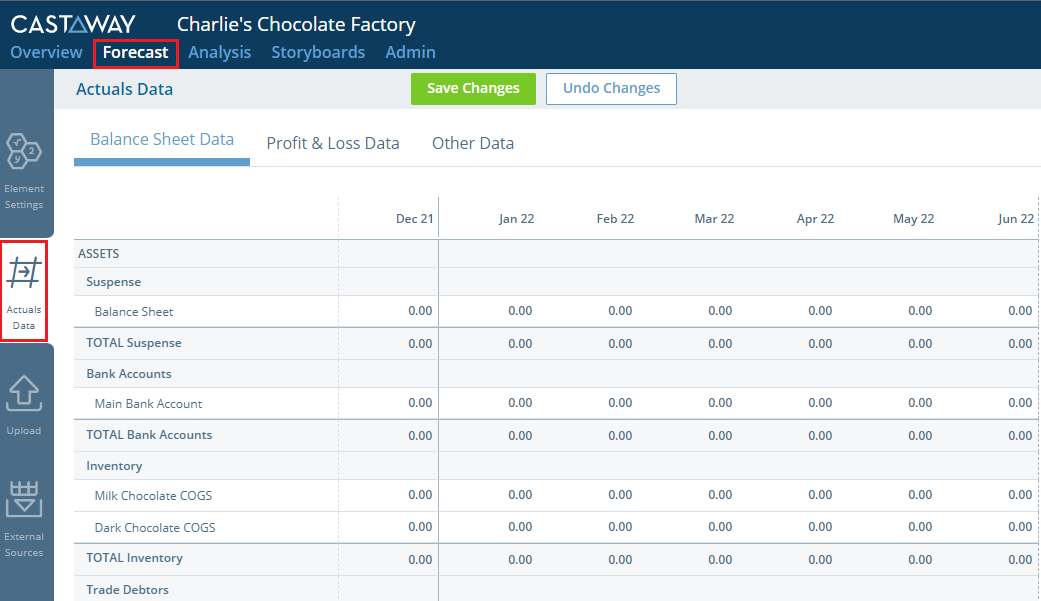Viewport: 1041px width, 601px height.
Task: Switch to Profit & Loss Data tab
Action: coord(333,143)
